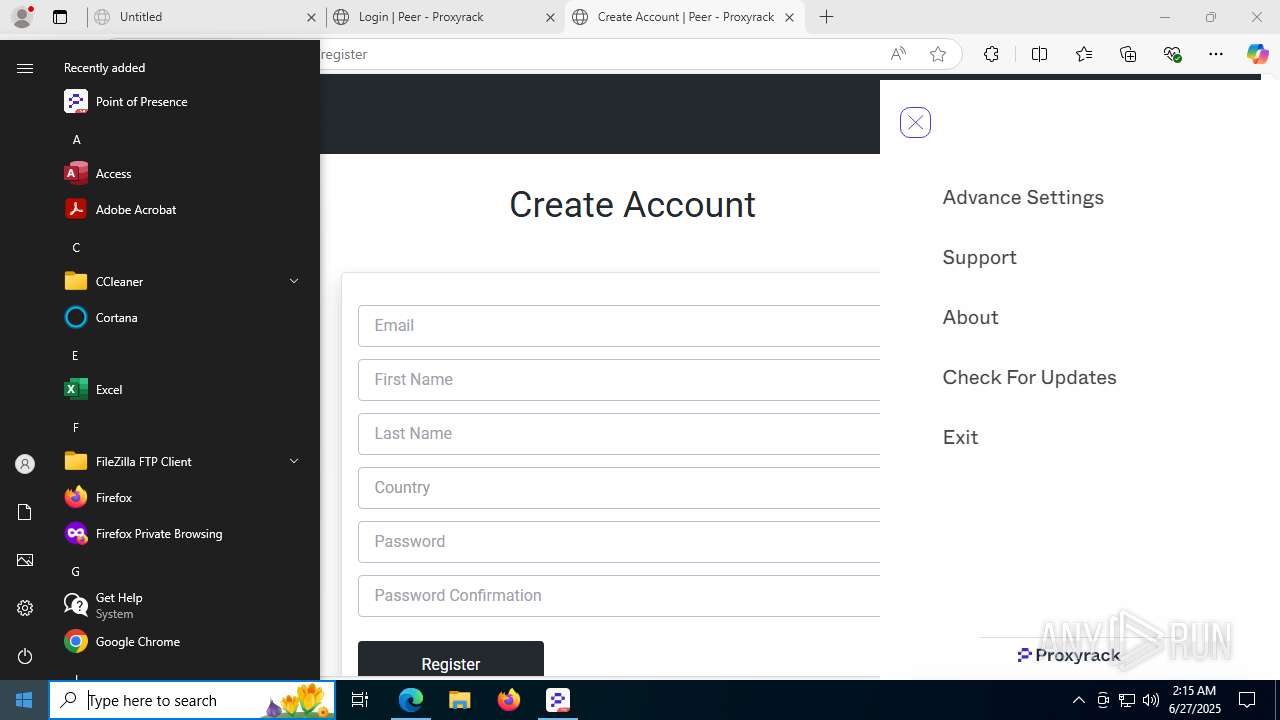Viewport: 1280px width, 720px height.
Task: Open Documents icon in Start sidebar
Action: [25, 512]
